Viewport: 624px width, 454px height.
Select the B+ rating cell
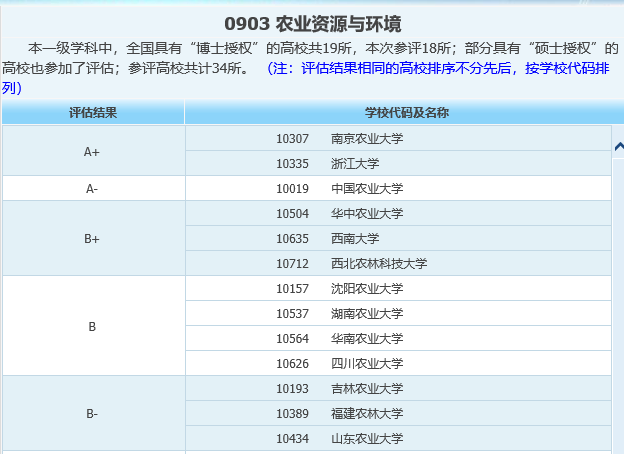(94, 238)
